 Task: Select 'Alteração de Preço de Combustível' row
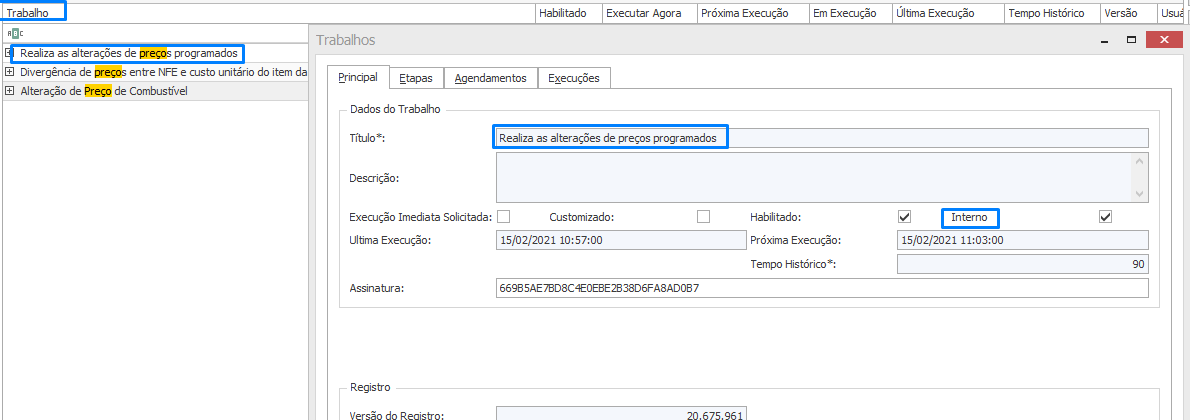pos(155,91)
